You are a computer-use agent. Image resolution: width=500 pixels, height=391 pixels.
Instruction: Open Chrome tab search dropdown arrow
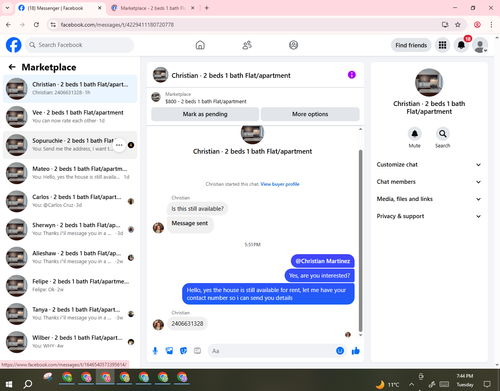tap(7, 8)
